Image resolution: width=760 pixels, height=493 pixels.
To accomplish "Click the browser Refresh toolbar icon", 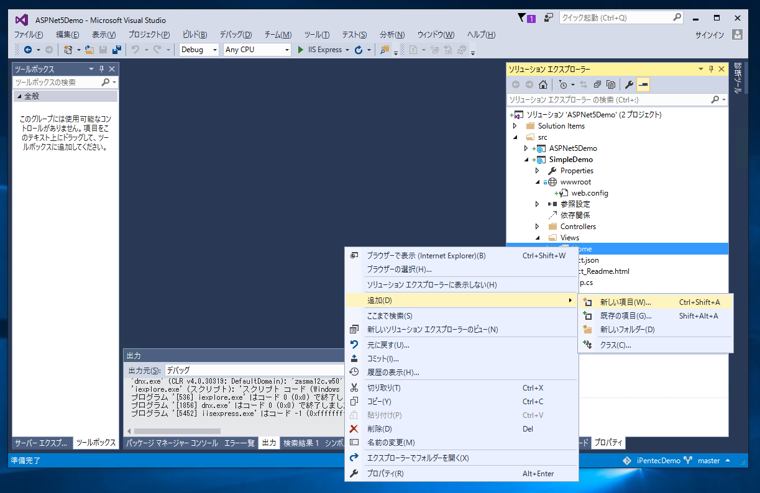I will [x=358, y=49].
